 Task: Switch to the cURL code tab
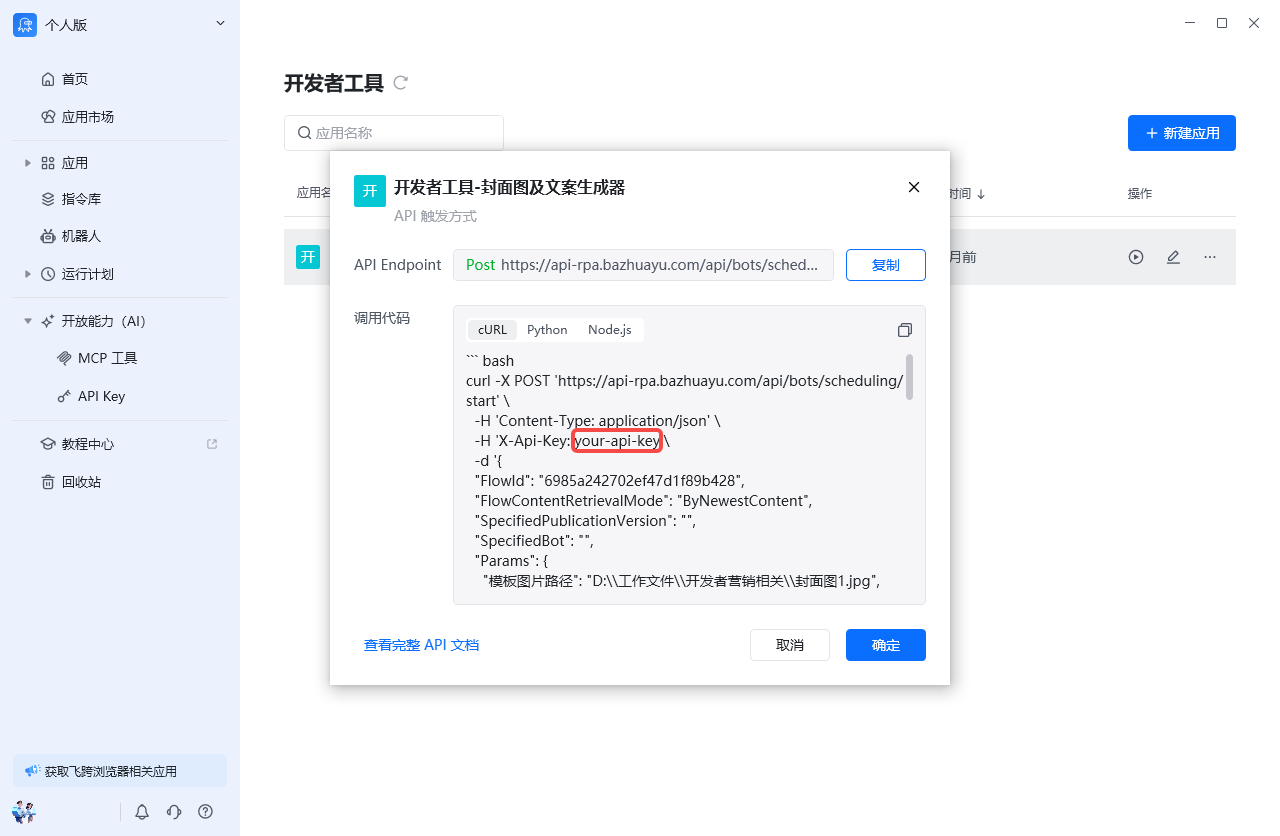click(492, 330)
